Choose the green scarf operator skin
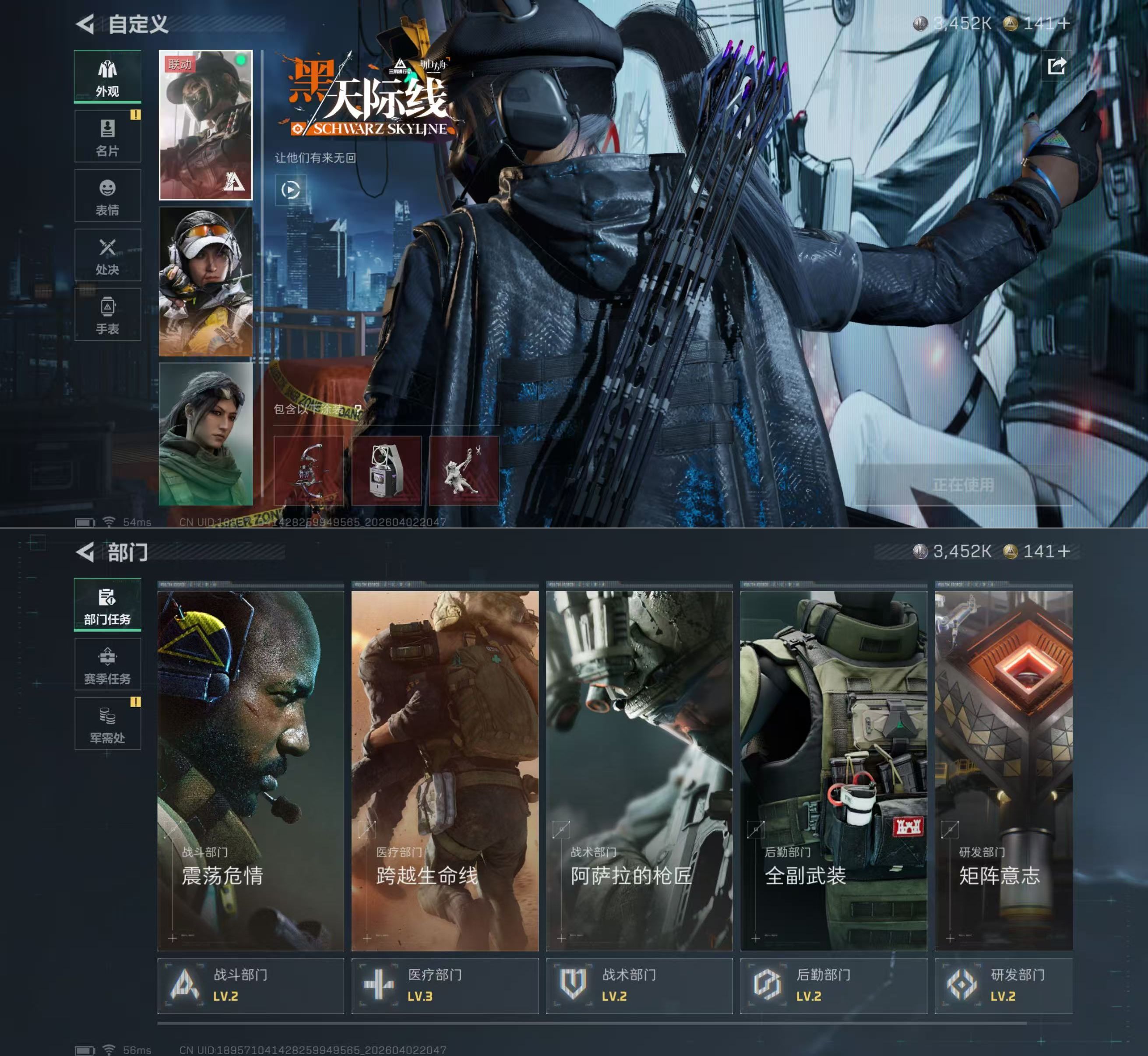The height and width of the screenshot is (1056, 1148). click(x=206, y=434)
